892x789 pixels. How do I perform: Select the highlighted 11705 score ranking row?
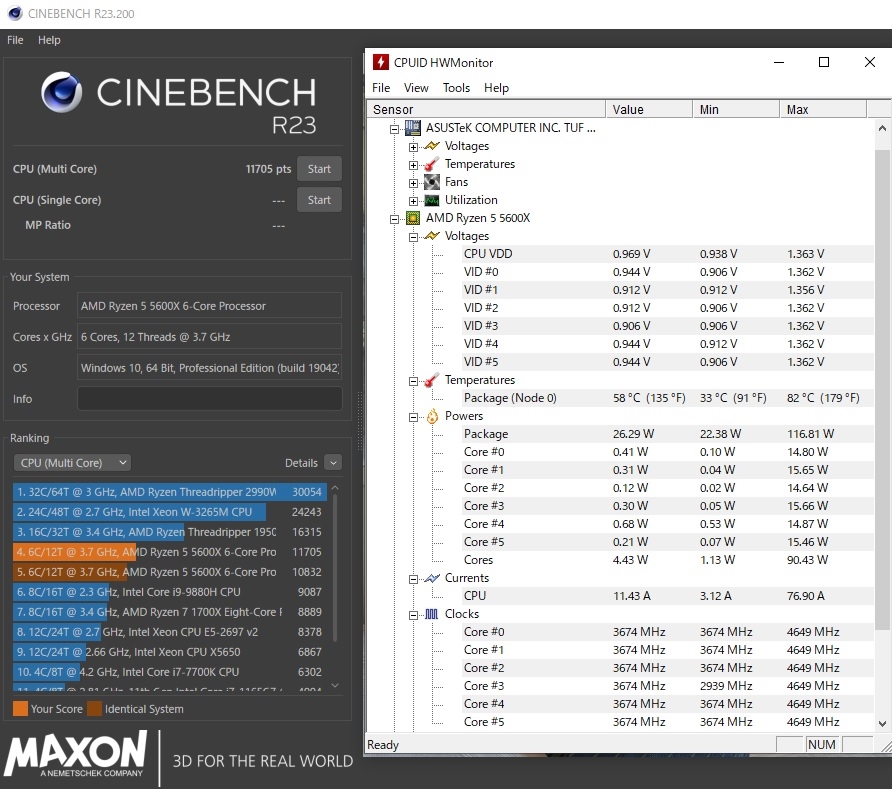click(x=170, y=552)
